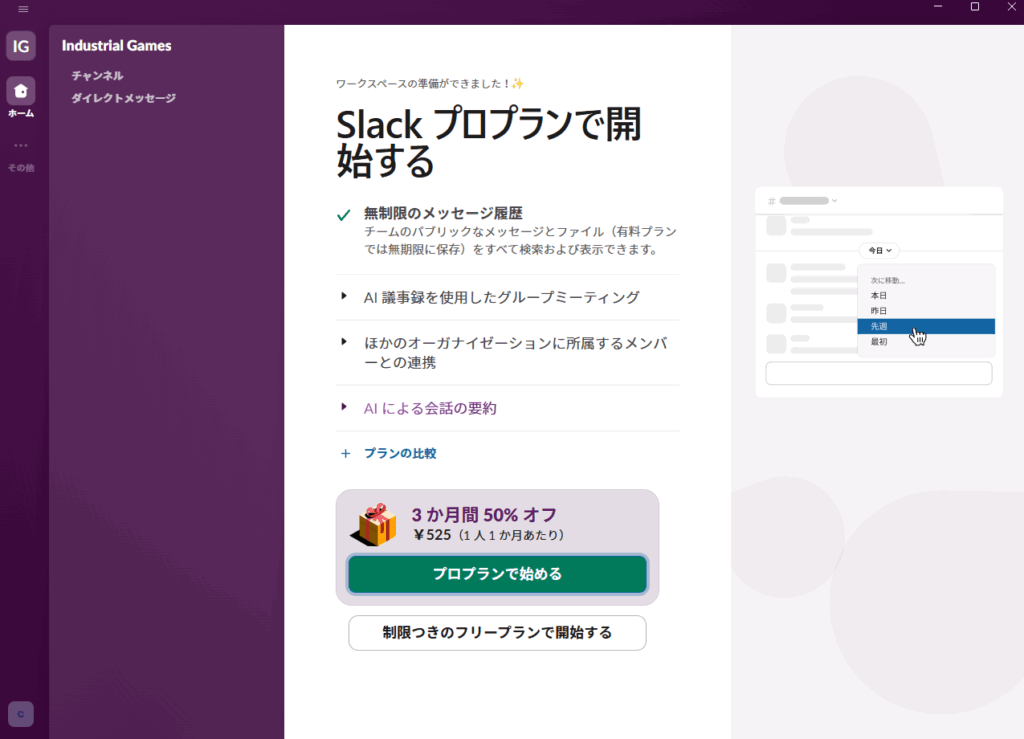Click green checkmark beside 無制限のメッセージ履歴
Screen dimensions: 1024x739
(343, 215)
